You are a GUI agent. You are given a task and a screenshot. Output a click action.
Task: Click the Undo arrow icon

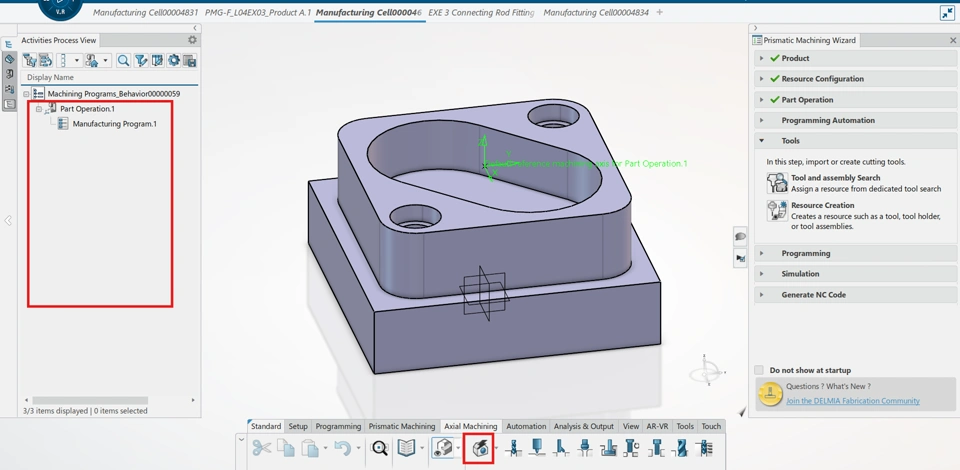(x=342, y=449)
